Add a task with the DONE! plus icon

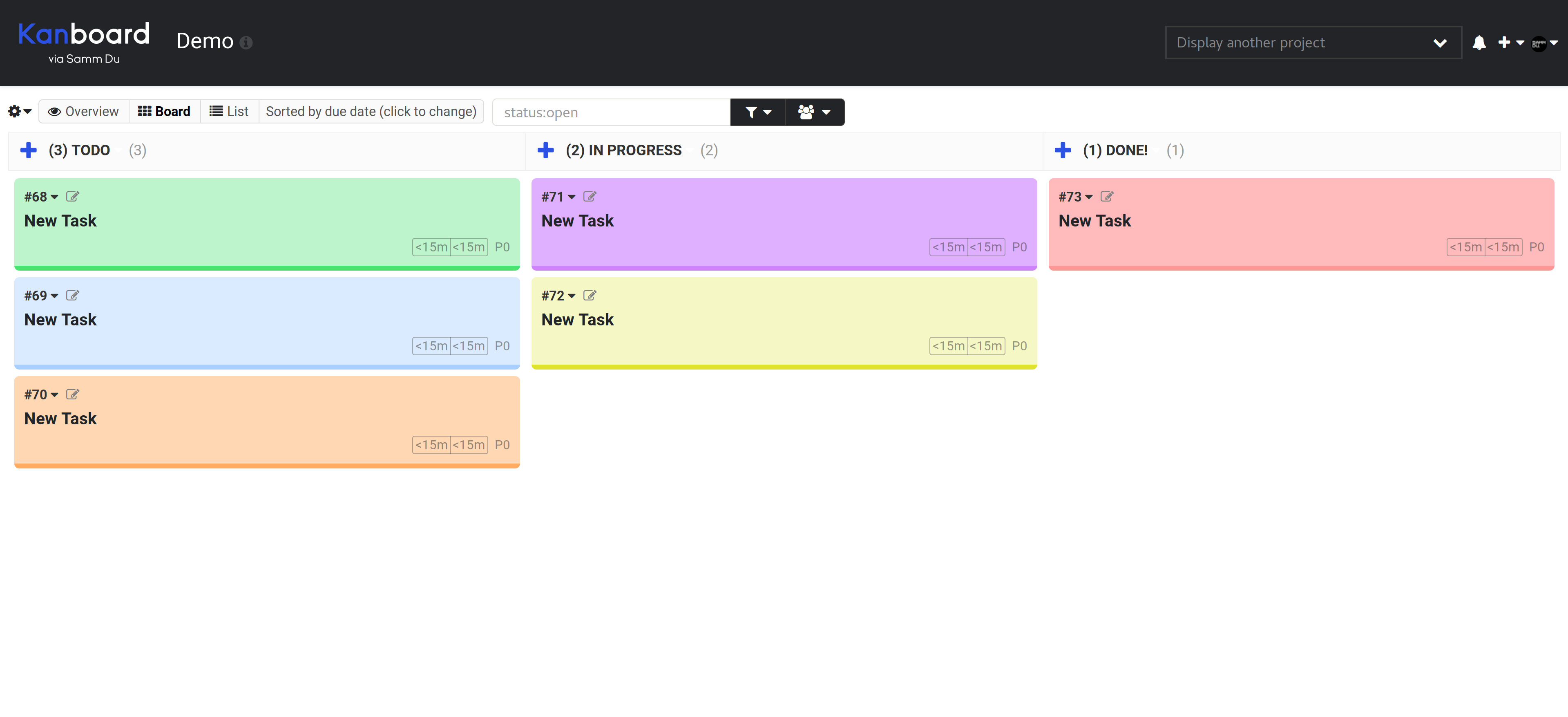[x=1063, y=150]
